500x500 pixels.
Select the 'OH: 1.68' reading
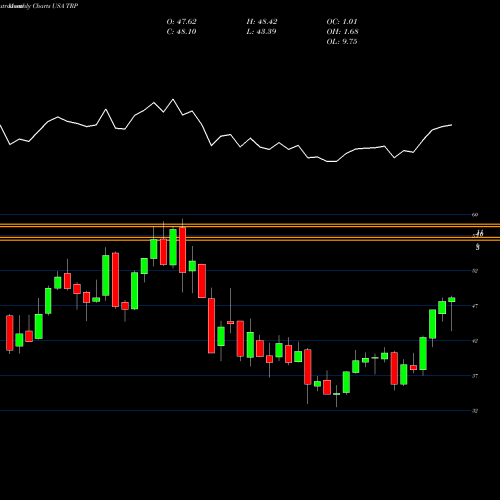[342, 32]
